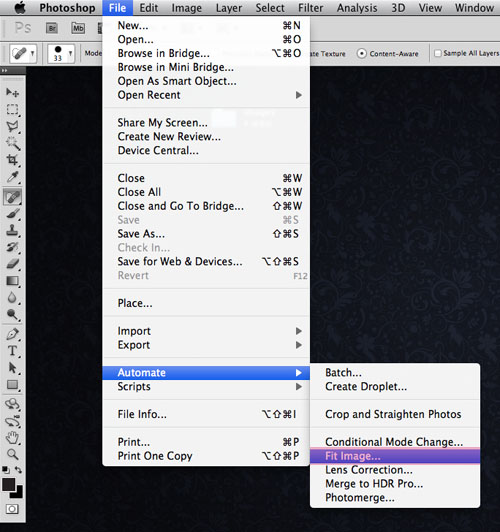Viewport: 500px width, 532px height.
Task: Choose Create Droplet option
Action: pos(395,386)
